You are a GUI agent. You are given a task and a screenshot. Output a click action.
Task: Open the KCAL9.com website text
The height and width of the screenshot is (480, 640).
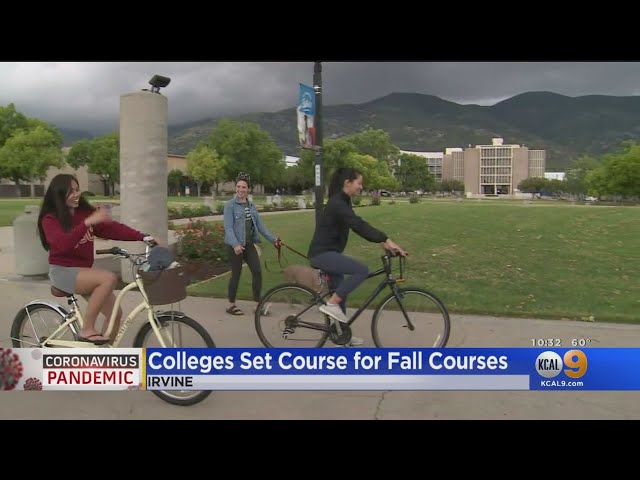point(562,384)
